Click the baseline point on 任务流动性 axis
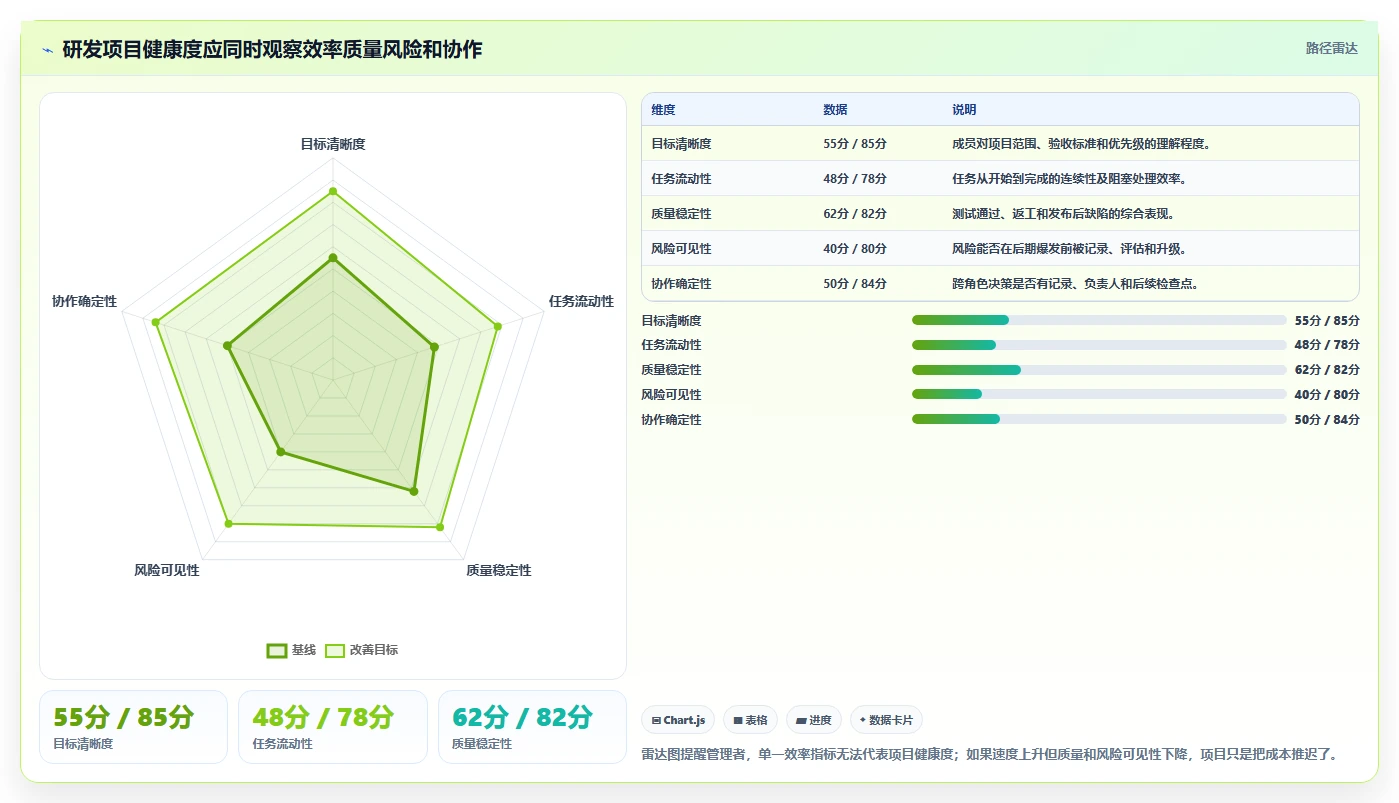Screen dimensions: 1399x803 click(434, 348)
